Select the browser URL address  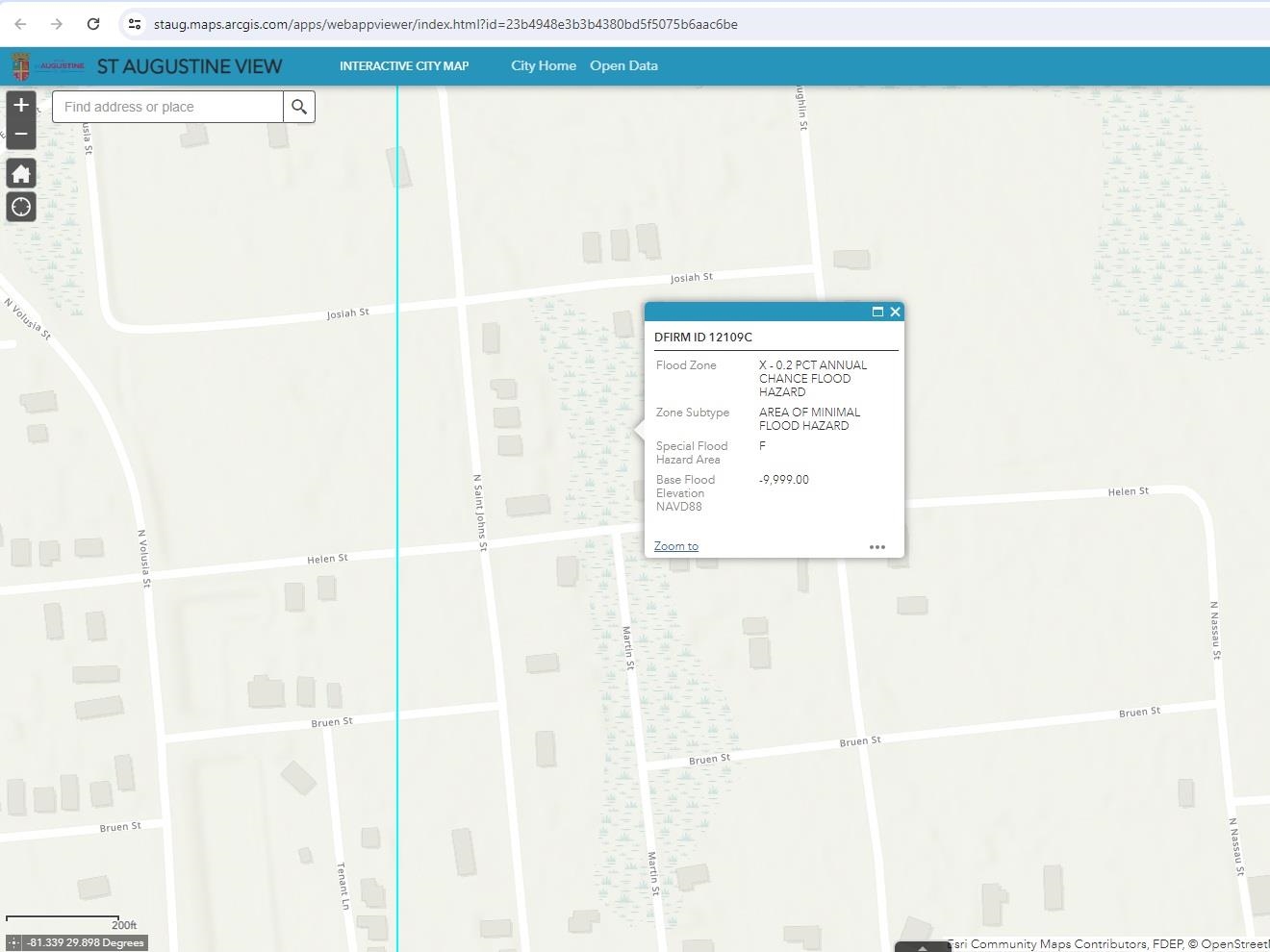[445, 24]
